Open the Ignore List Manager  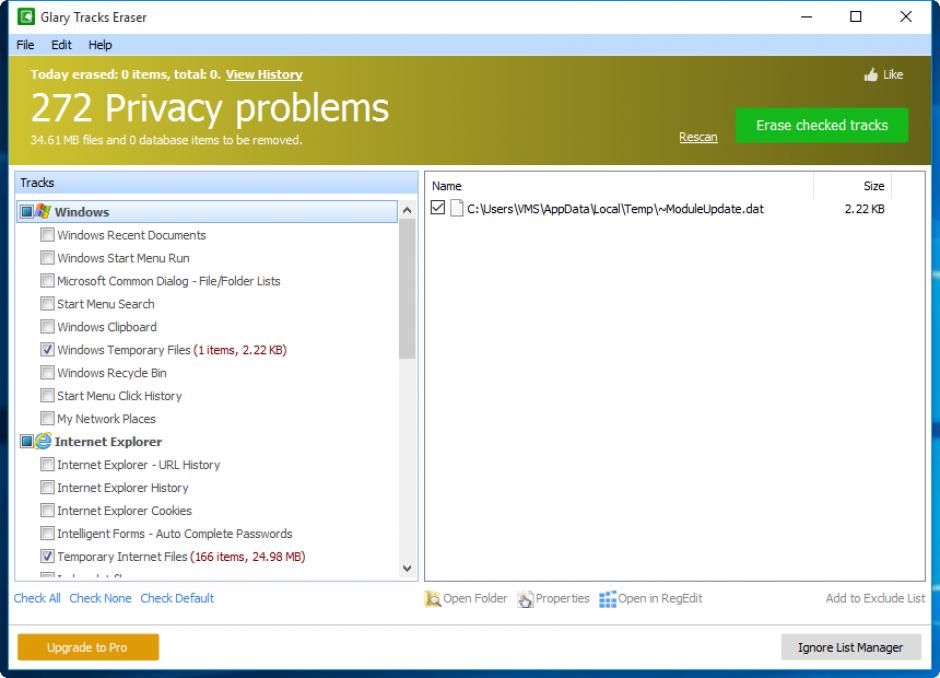pyautogui.click(x=851, y=647)
